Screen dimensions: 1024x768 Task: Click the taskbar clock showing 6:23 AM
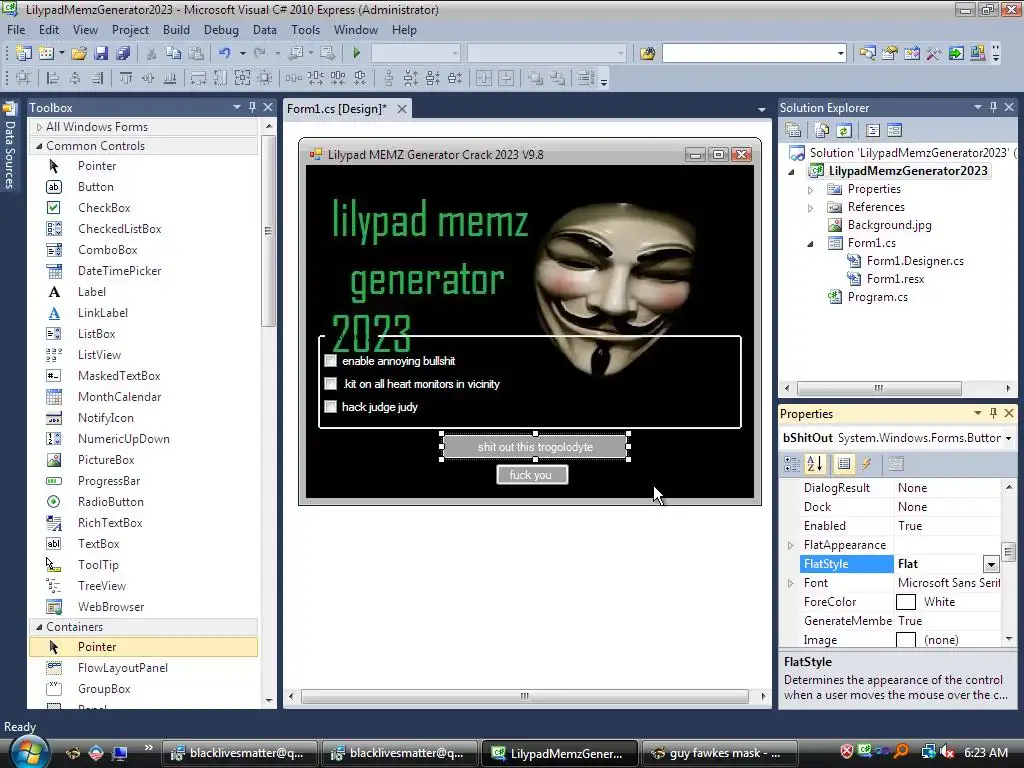(x=985, y=753)
